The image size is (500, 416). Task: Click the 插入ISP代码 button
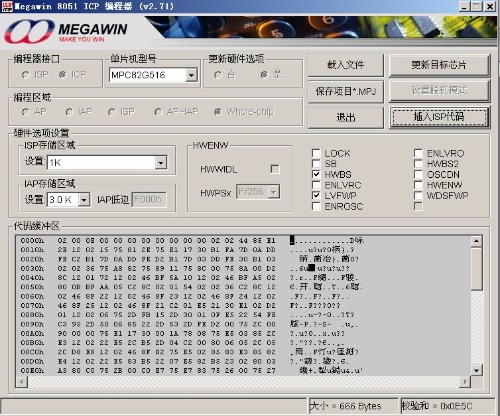[439, 117]
